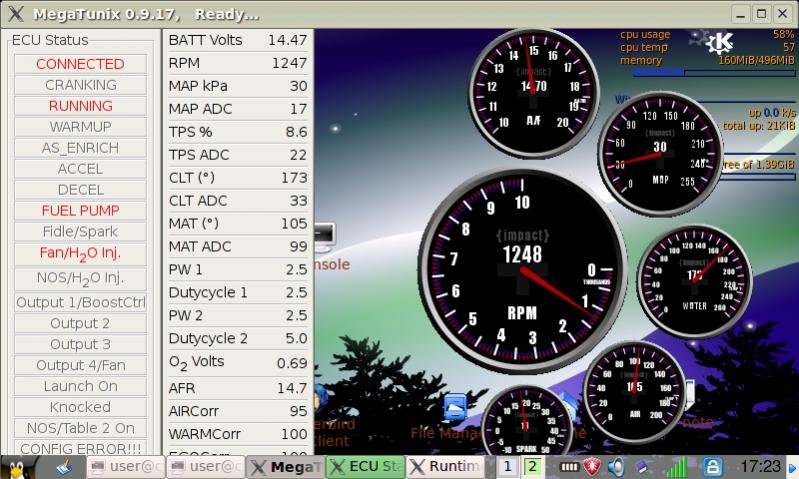This screenshot has width=799, height=479.
Task: Switch to Runtime taskbar window entry
Action: [x=444, y=467]
